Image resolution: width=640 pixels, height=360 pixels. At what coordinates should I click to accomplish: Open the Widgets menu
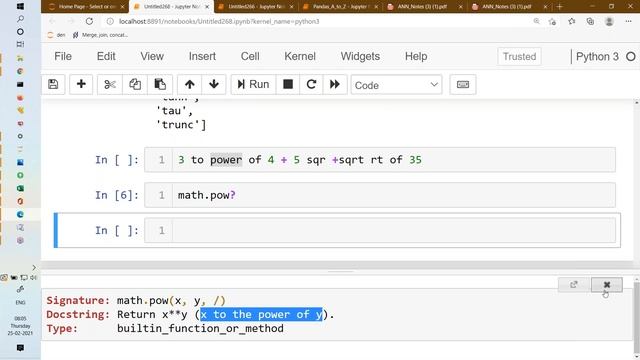(360, 56)
